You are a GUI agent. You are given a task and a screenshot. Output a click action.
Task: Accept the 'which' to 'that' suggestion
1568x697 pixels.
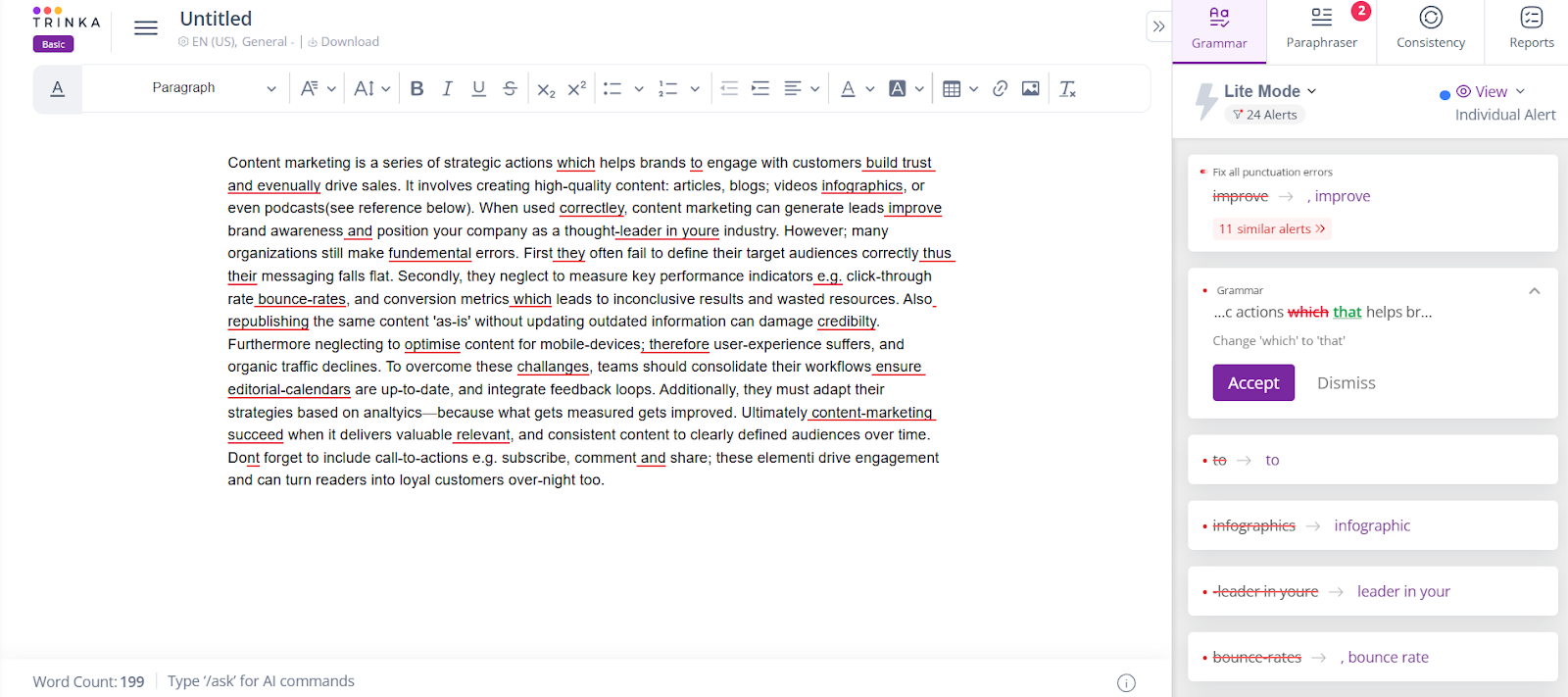pos(1253,382)
